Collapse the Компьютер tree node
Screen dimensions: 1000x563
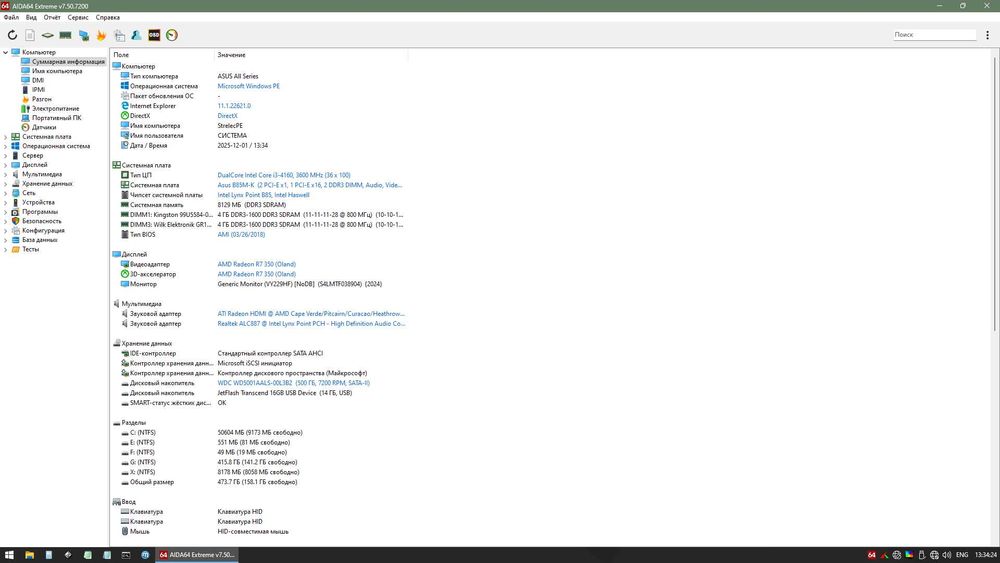(6, 52)
